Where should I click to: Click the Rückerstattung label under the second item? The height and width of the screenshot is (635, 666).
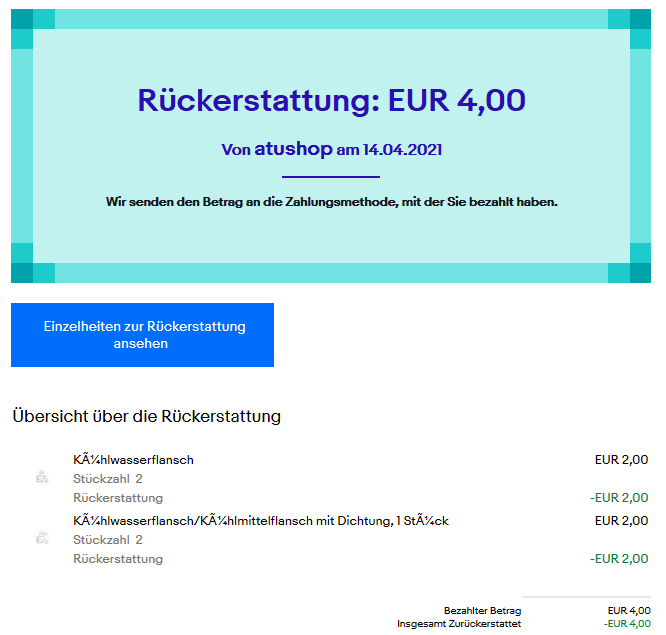118,559
